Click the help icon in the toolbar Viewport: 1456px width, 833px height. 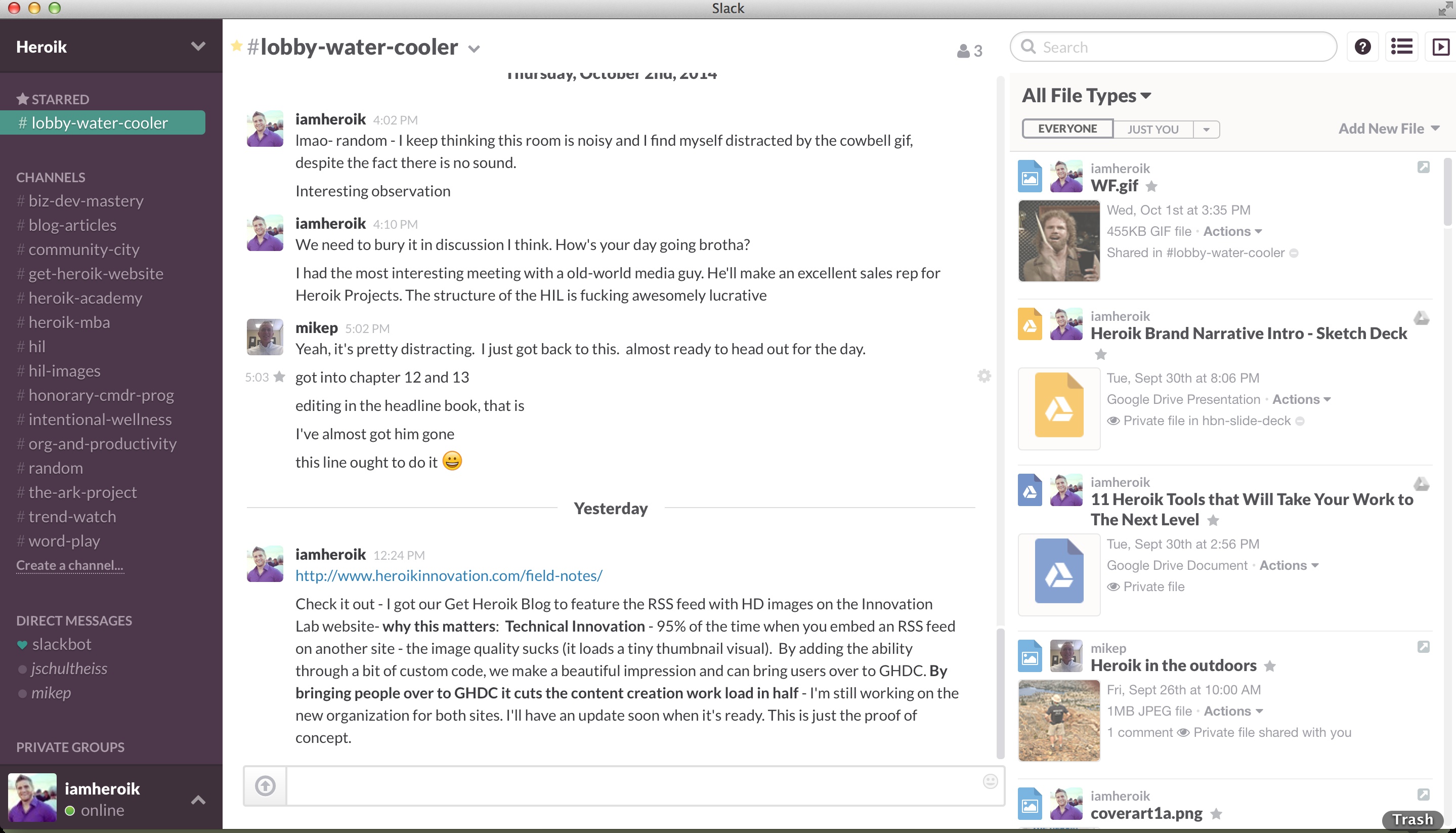pyautogui.click(x=1362, y=47)
